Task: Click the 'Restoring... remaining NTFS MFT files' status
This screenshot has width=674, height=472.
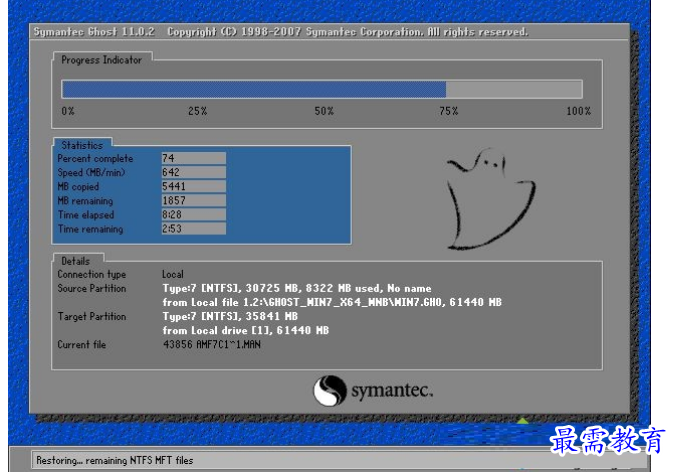Action: point(115,460)
